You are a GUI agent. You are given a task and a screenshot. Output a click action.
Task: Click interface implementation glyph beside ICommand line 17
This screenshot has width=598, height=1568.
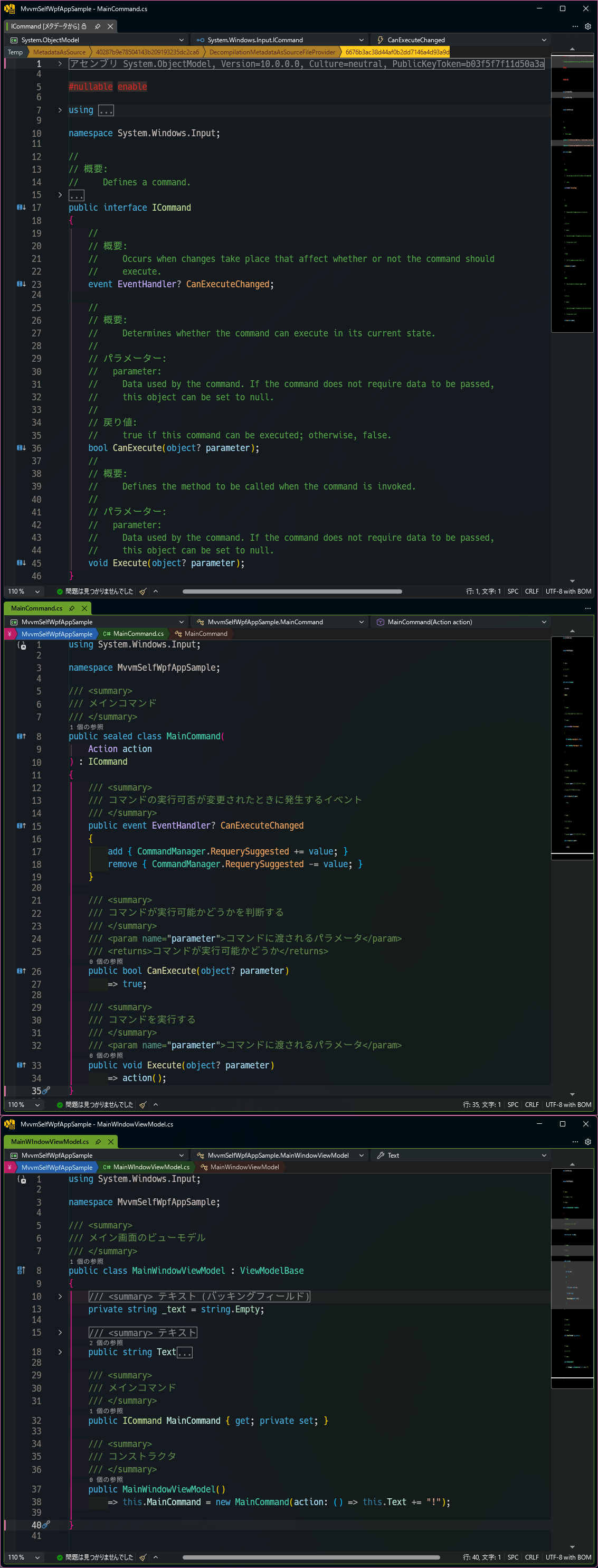click(x=21, y=208)
